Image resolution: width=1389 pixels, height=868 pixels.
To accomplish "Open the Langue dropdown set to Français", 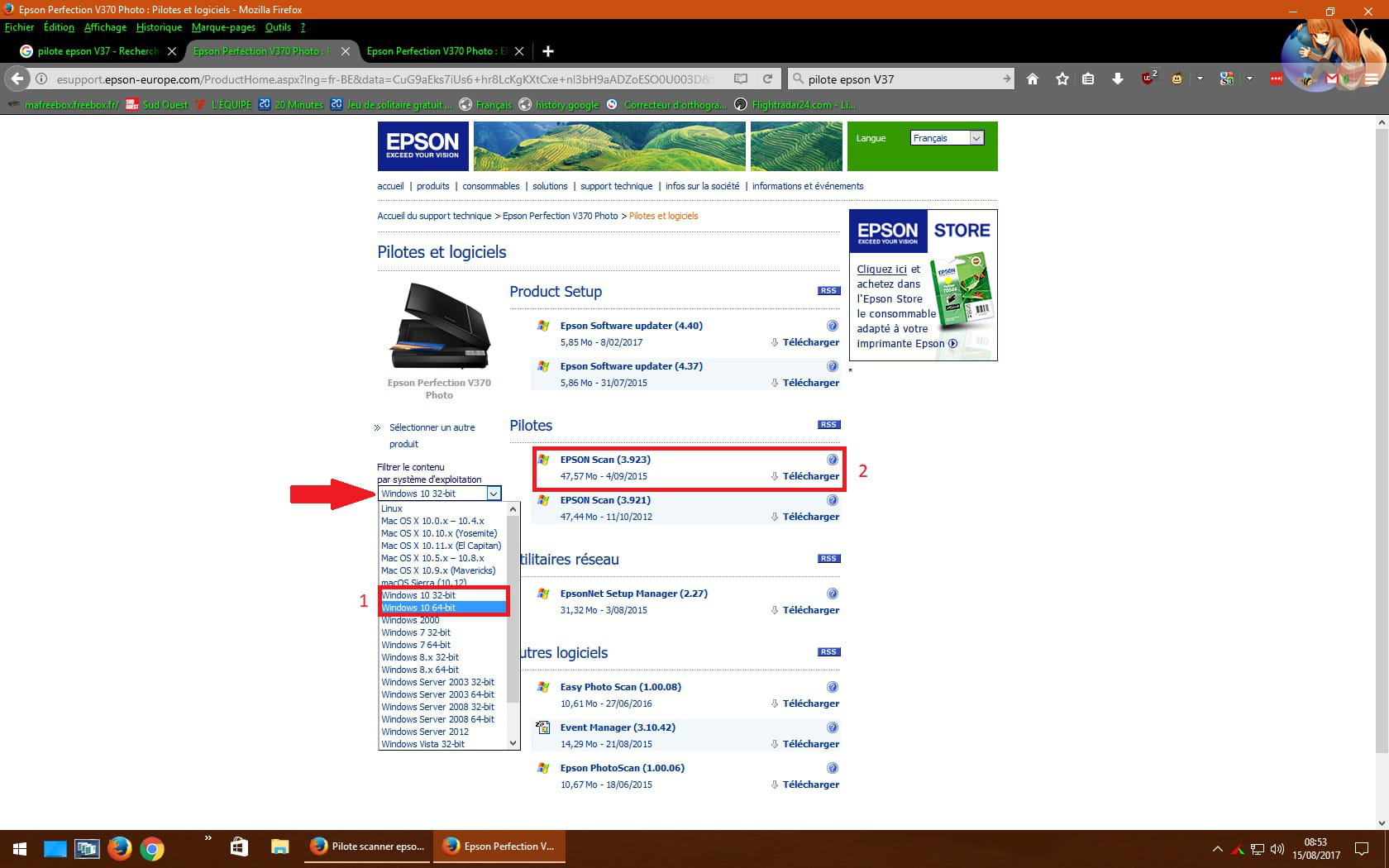I will coord(947,138).
